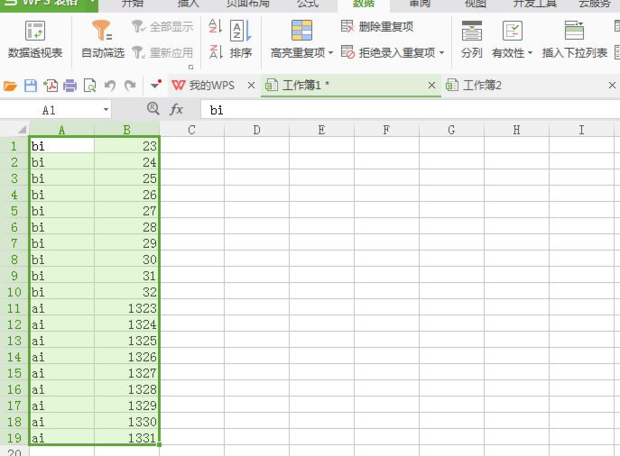
Task: Click cell B11 with value 1323
Action: coord(127,308)
